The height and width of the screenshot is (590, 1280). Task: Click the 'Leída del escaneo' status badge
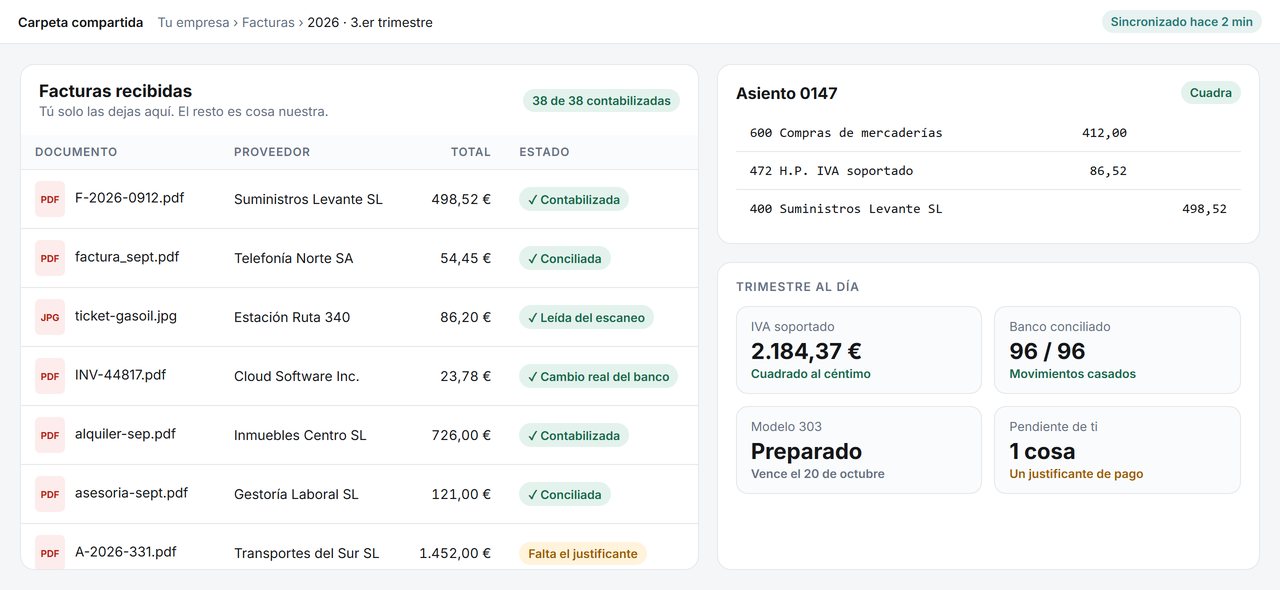click(x=586, y=317)
